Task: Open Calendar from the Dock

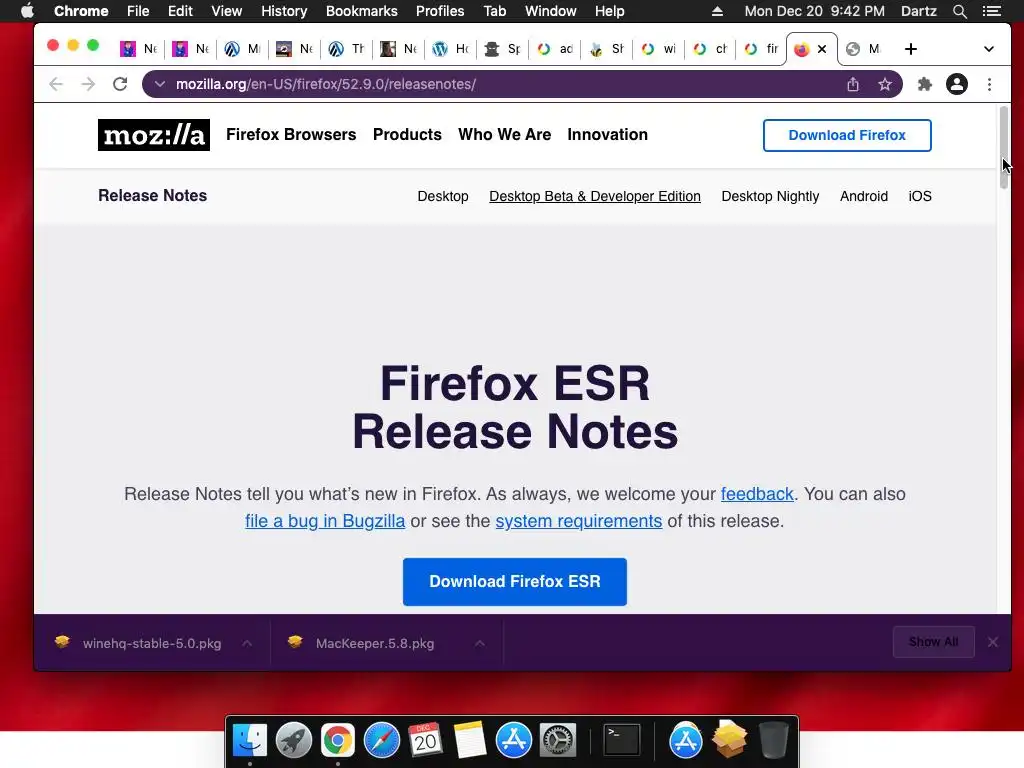Action: coord(425,741)
